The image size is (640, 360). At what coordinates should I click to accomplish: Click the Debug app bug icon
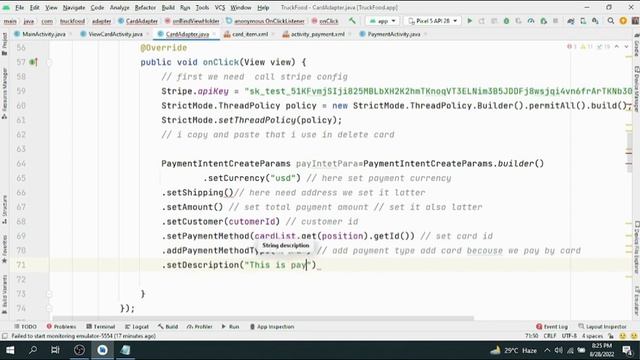(506, 21)
